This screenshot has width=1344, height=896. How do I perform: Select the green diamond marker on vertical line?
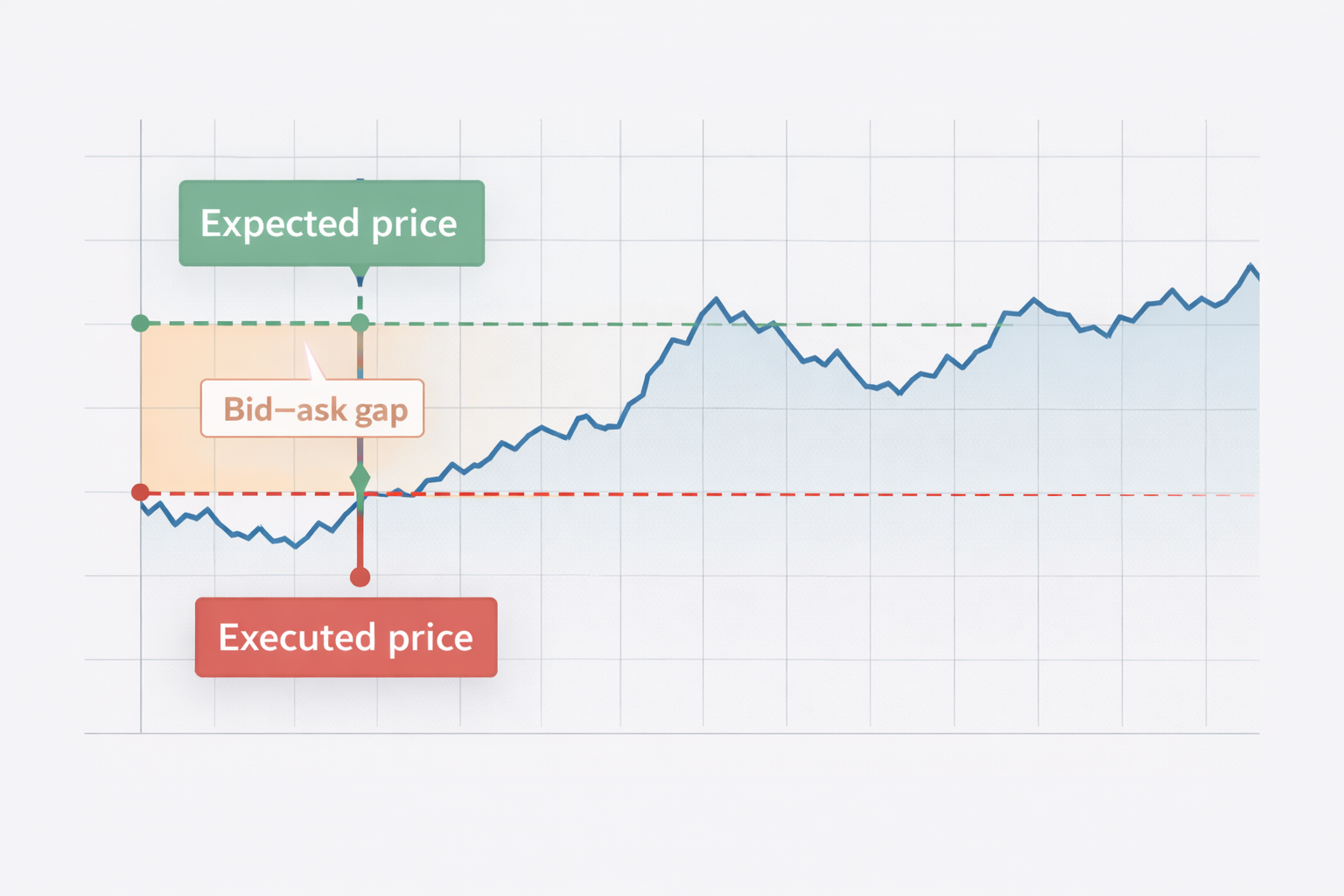360,479
